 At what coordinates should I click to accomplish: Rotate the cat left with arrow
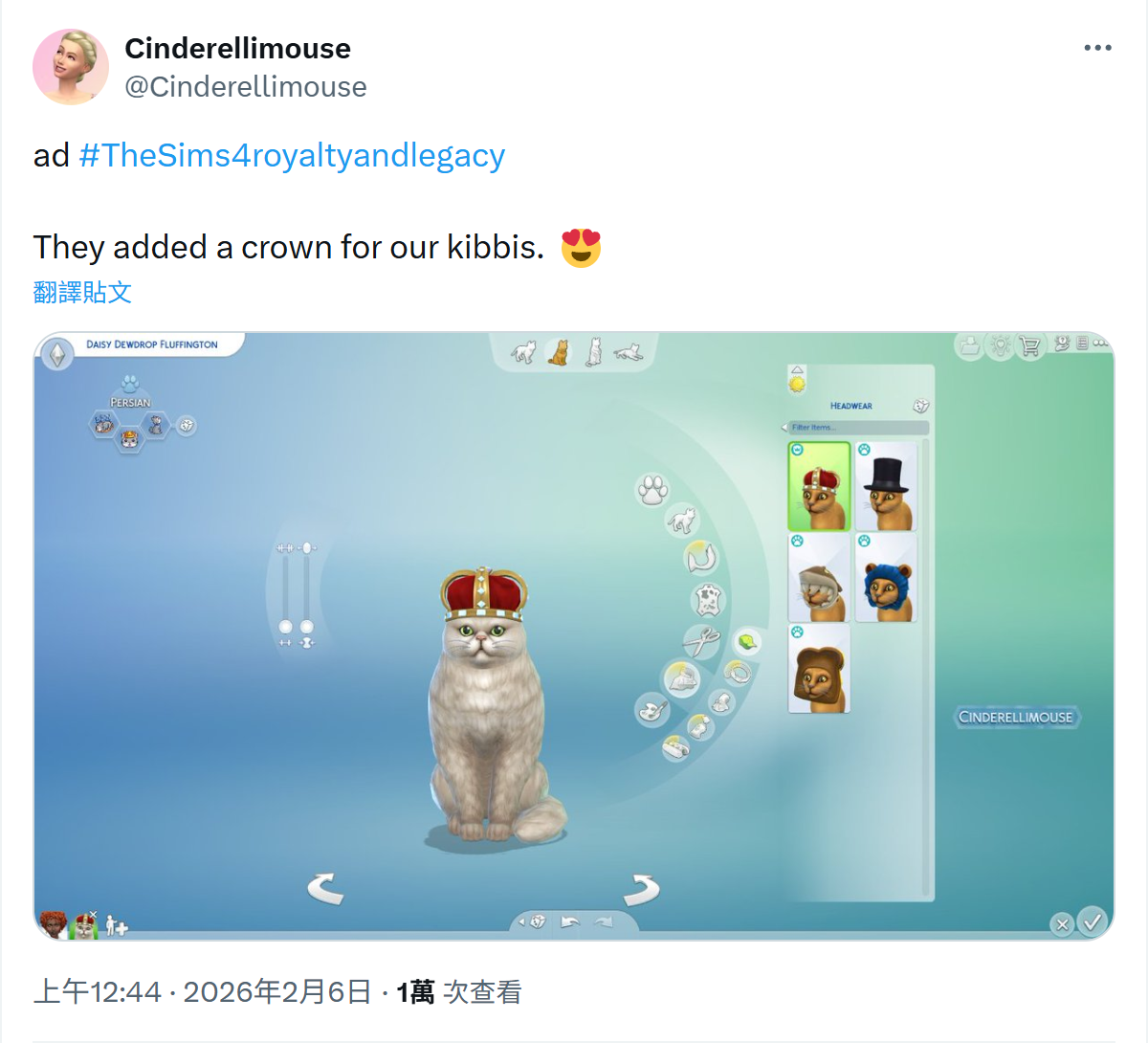pos(325,888)
